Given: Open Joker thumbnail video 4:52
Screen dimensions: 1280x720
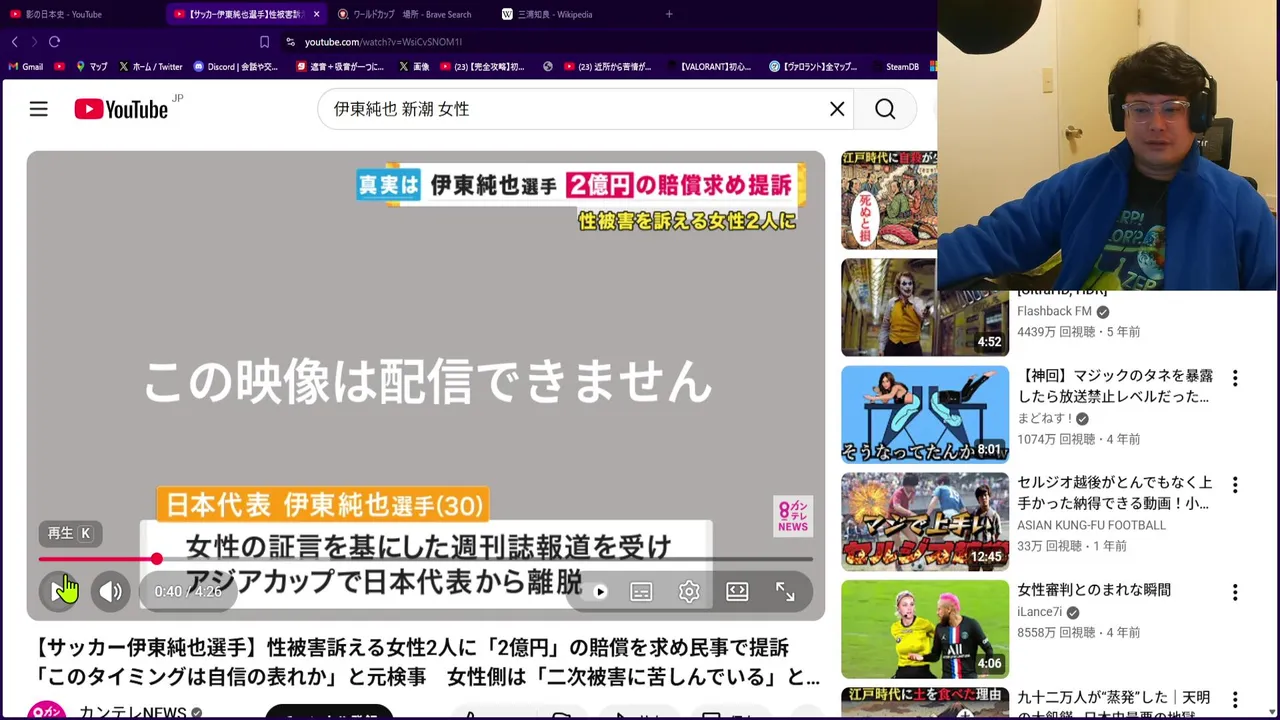Looking at the screenshot, I should coord(925,307).
